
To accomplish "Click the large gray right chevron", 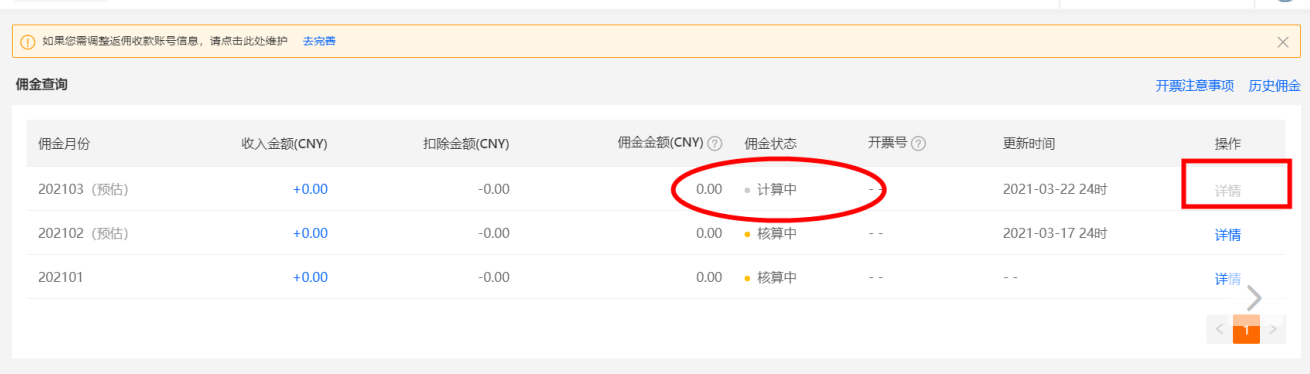I will (1254, 297).
